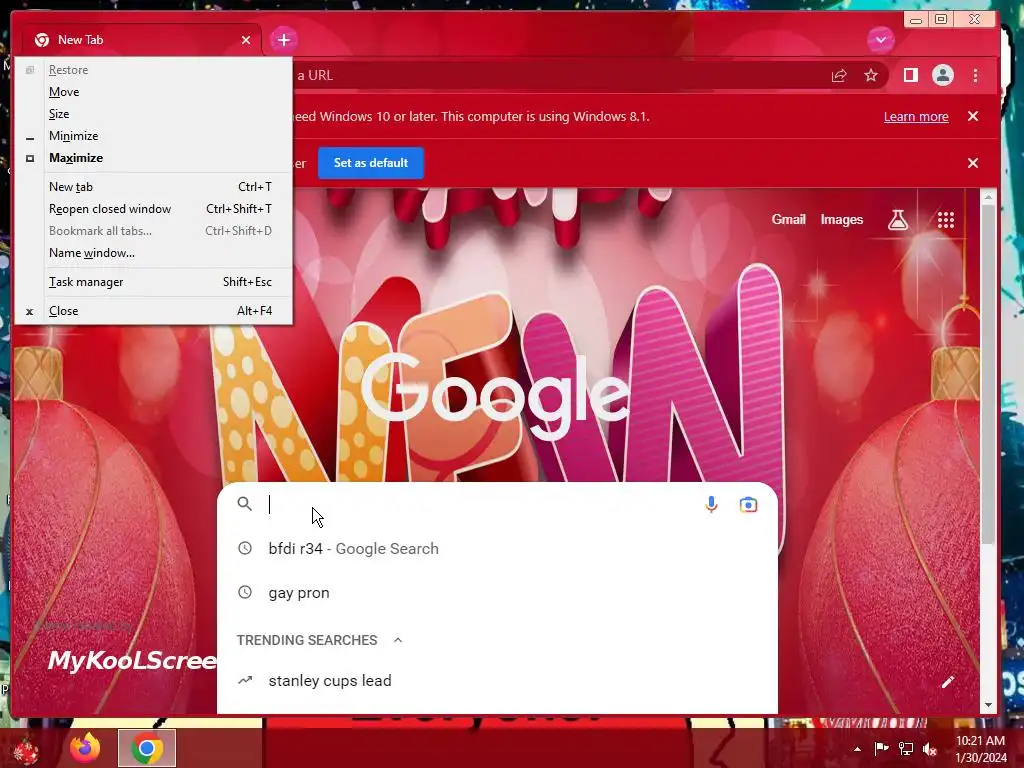Dismiss the default browser infobar

(x=972, y=163)
